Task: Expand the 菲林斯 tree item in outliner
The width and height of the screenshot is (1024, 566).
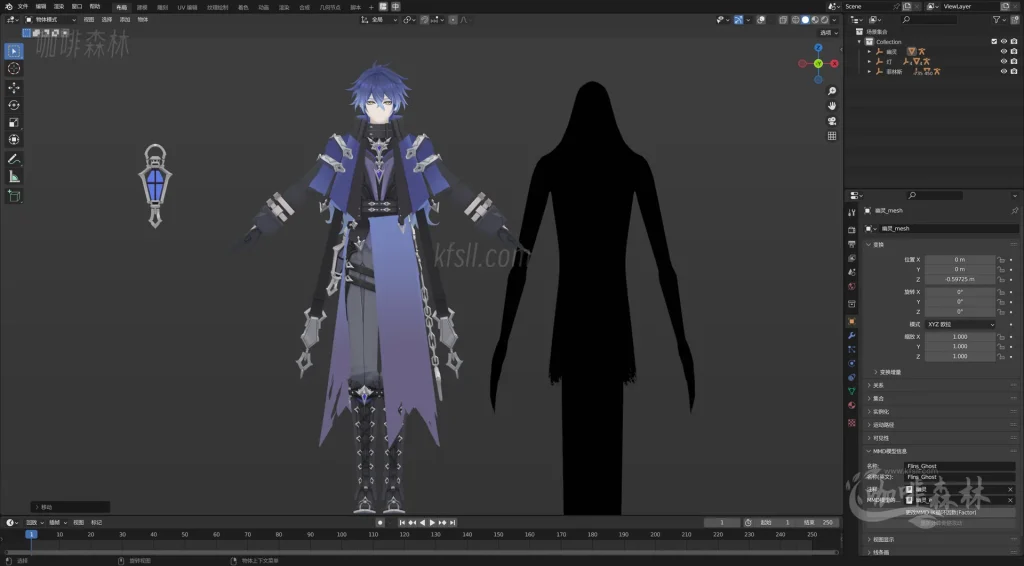Action: [869, 71]
